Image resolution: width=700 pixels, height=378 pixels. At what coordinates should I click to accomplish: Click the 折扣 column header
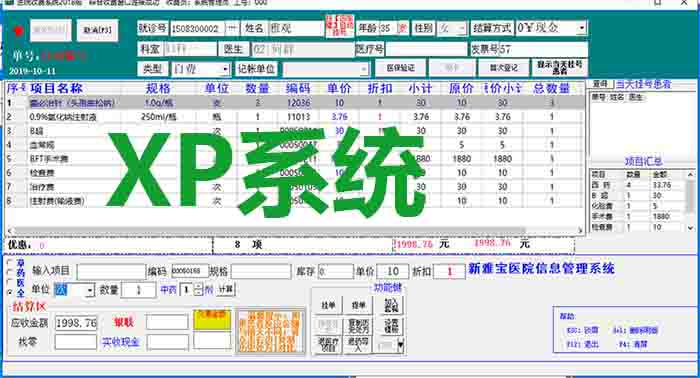pyautogui.click(x=380, y=88)
